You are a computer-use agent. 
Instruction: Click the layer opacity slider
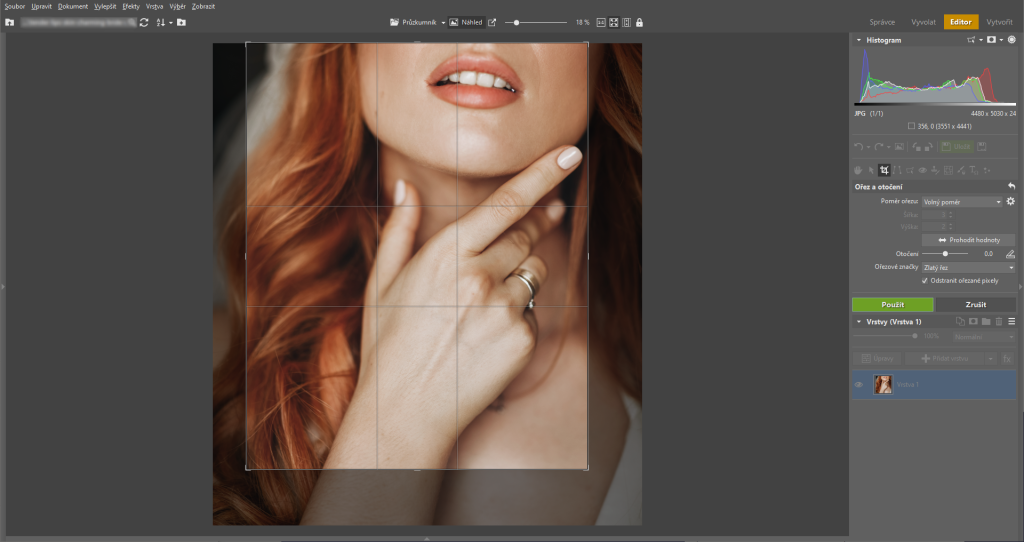(x=886, y=336)
